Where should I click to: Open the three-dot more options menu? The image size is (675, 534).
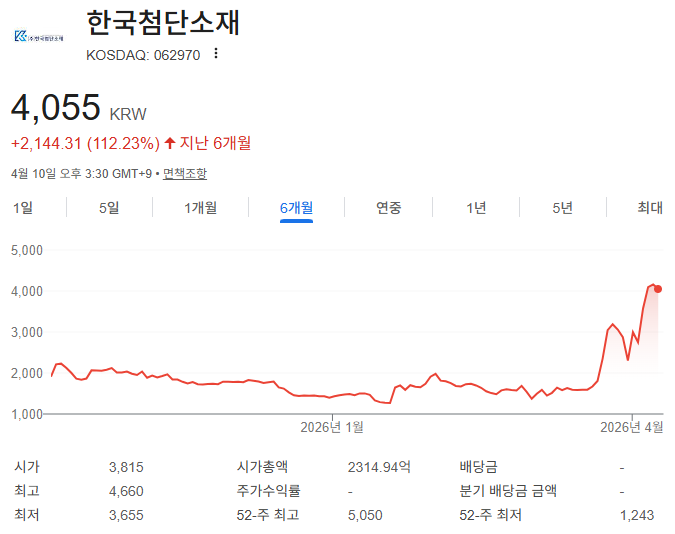pyautogui.click(x=216, y=53)
